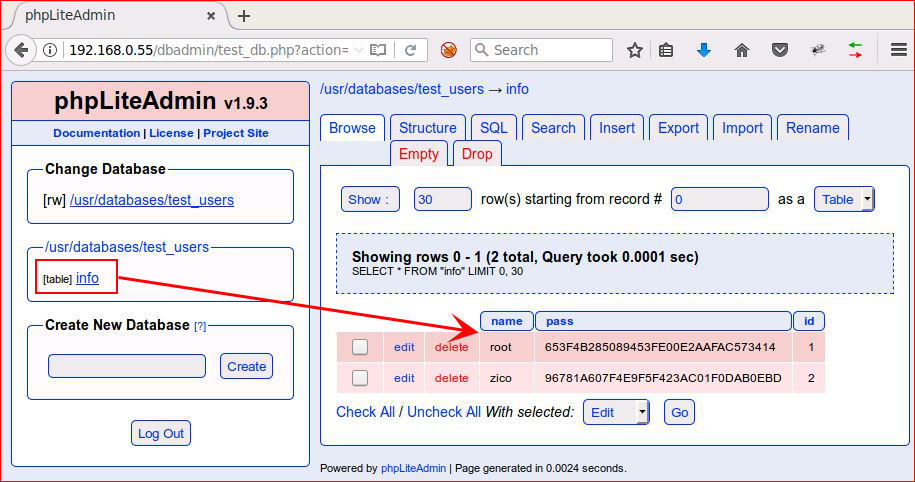Go back with the browser back arrow
Viewport: 915px width, 482px height.
pyautogui.click(x=20, y=50)
